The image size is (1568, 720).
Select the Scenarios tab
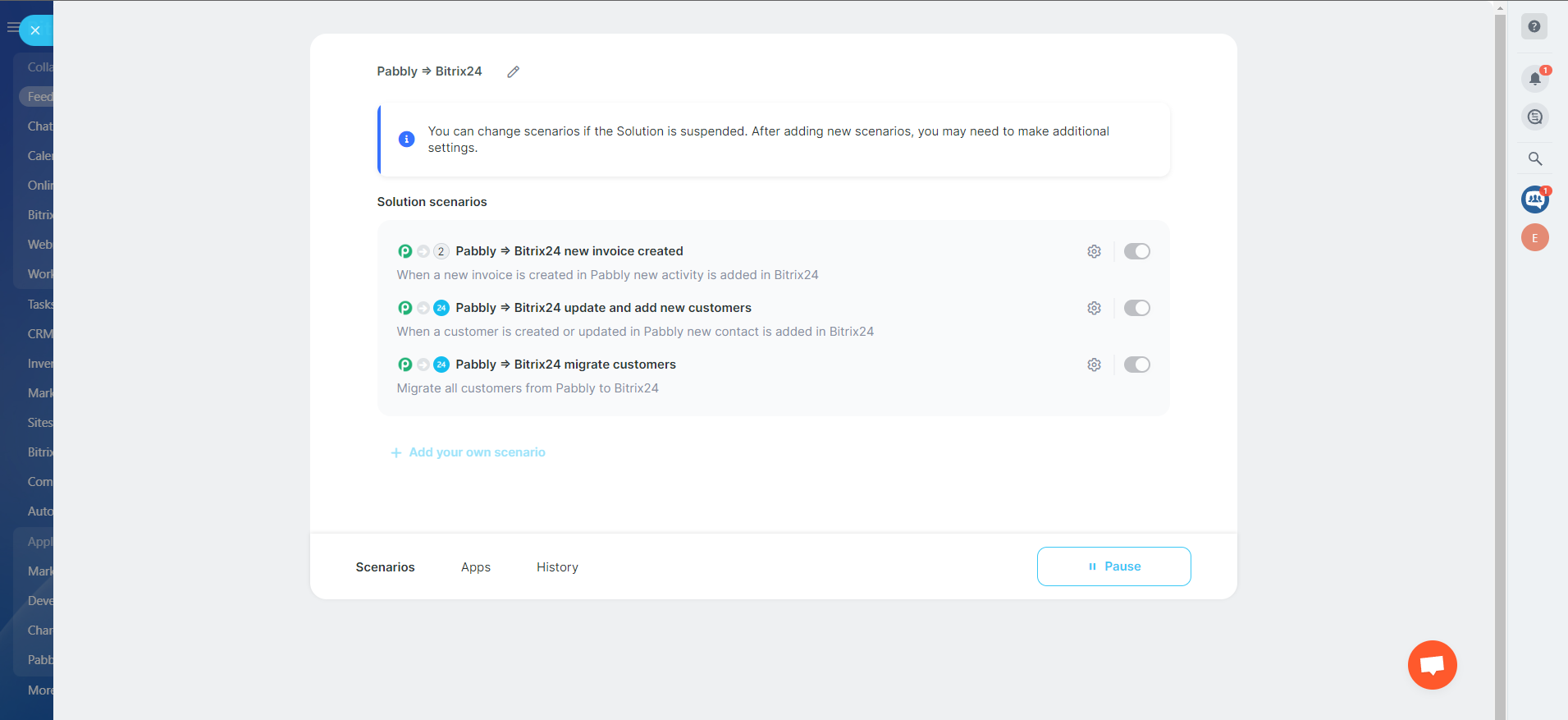click(x=385, y=567)
